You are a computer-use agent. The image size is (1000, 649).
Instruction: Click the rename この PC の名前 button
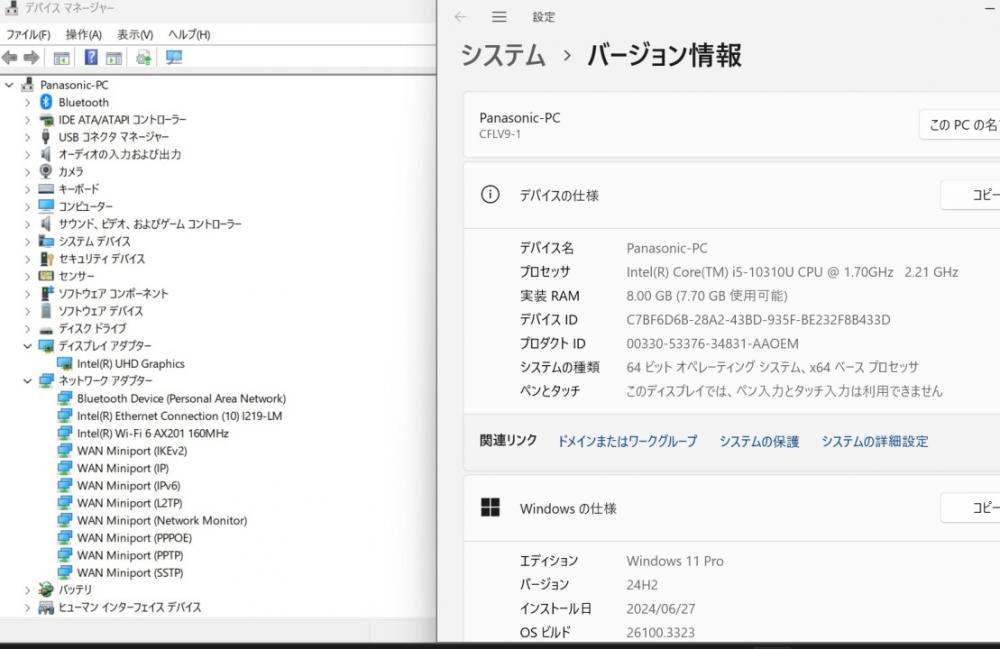[959, 125]
